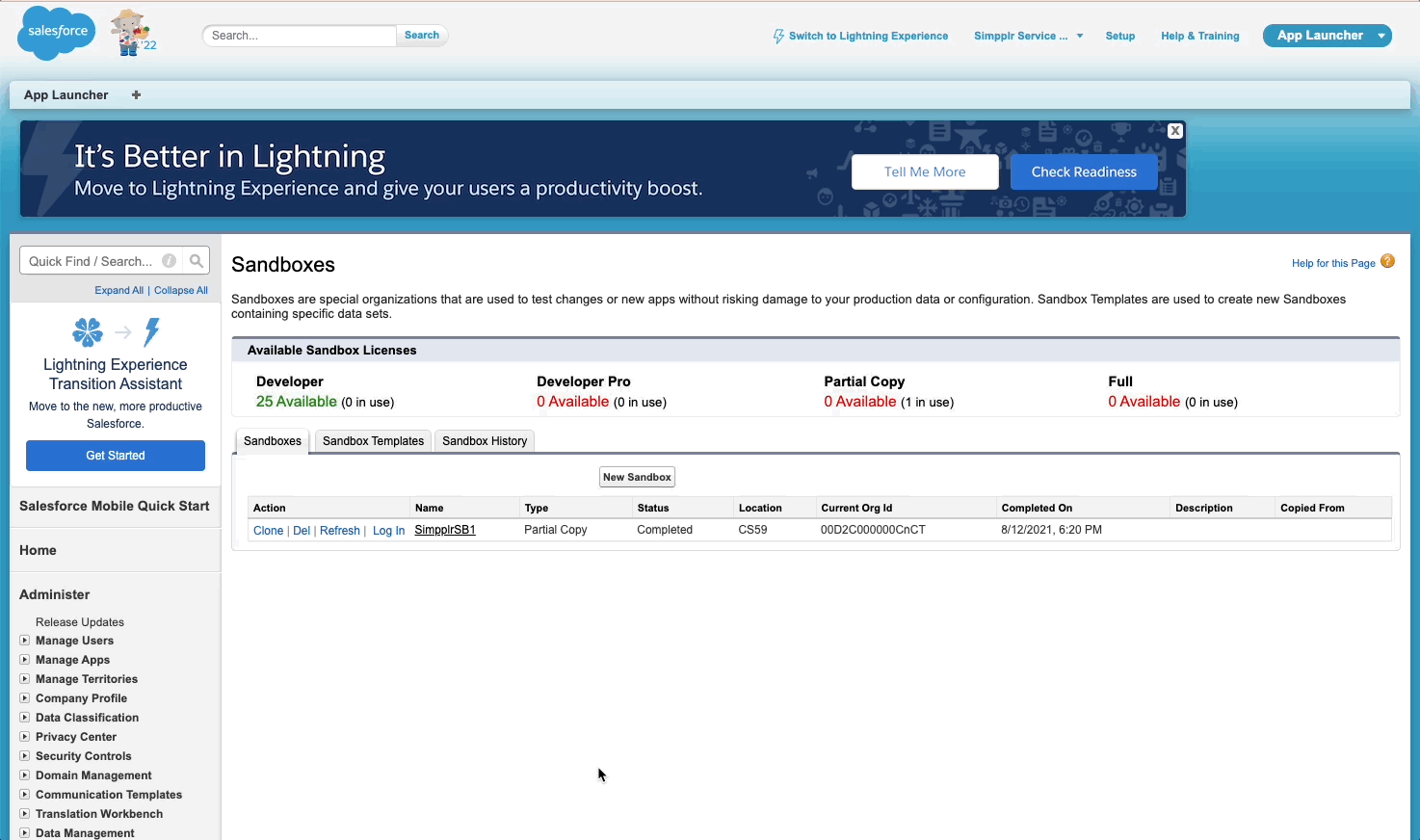Click the seasonal mascot '22 logo
This screenshot has height=840, width=1420.
tap(132, 34)
